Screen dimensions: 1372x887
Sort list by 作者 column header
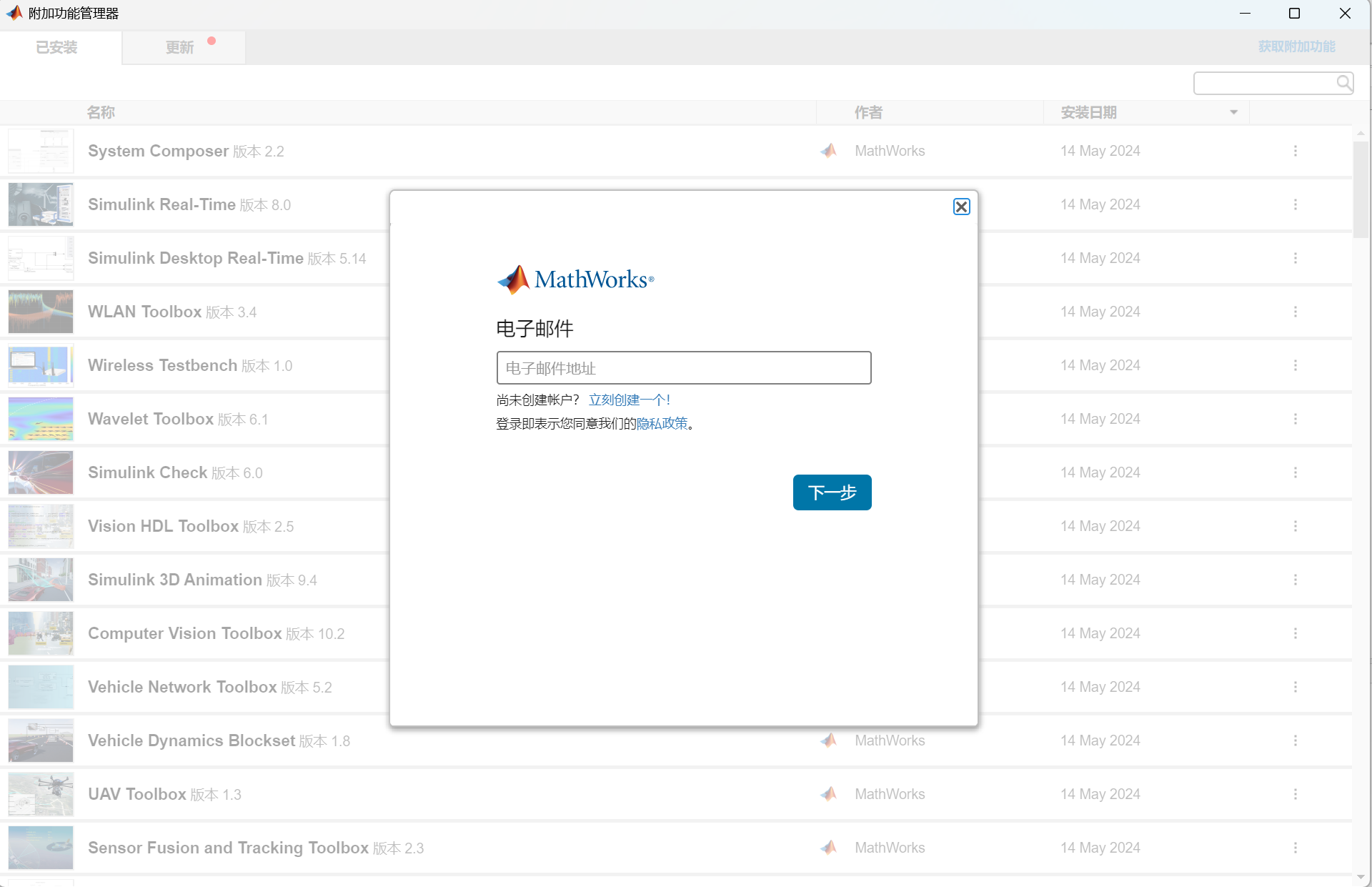tap(868, 112)
